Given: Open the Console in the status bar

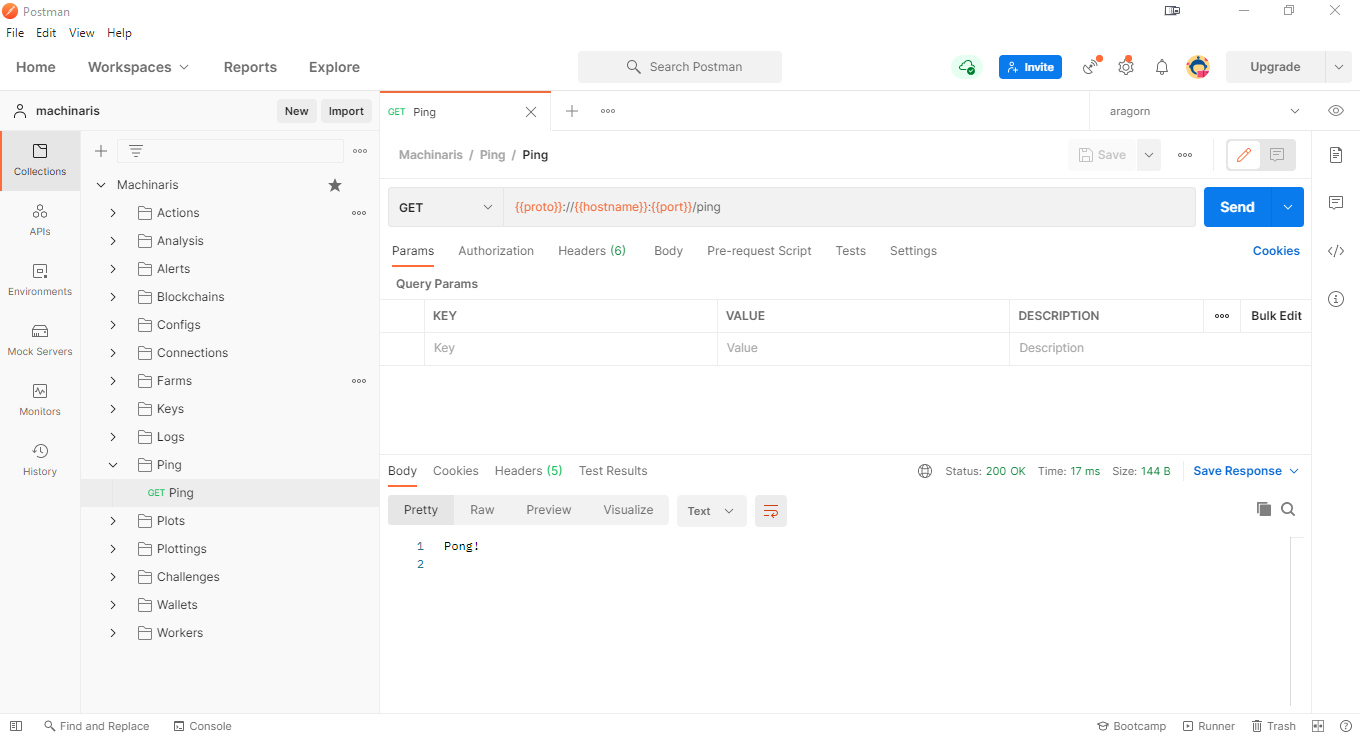Looking at the screenshot, I should pyautogui.click(x=202, y=726).
